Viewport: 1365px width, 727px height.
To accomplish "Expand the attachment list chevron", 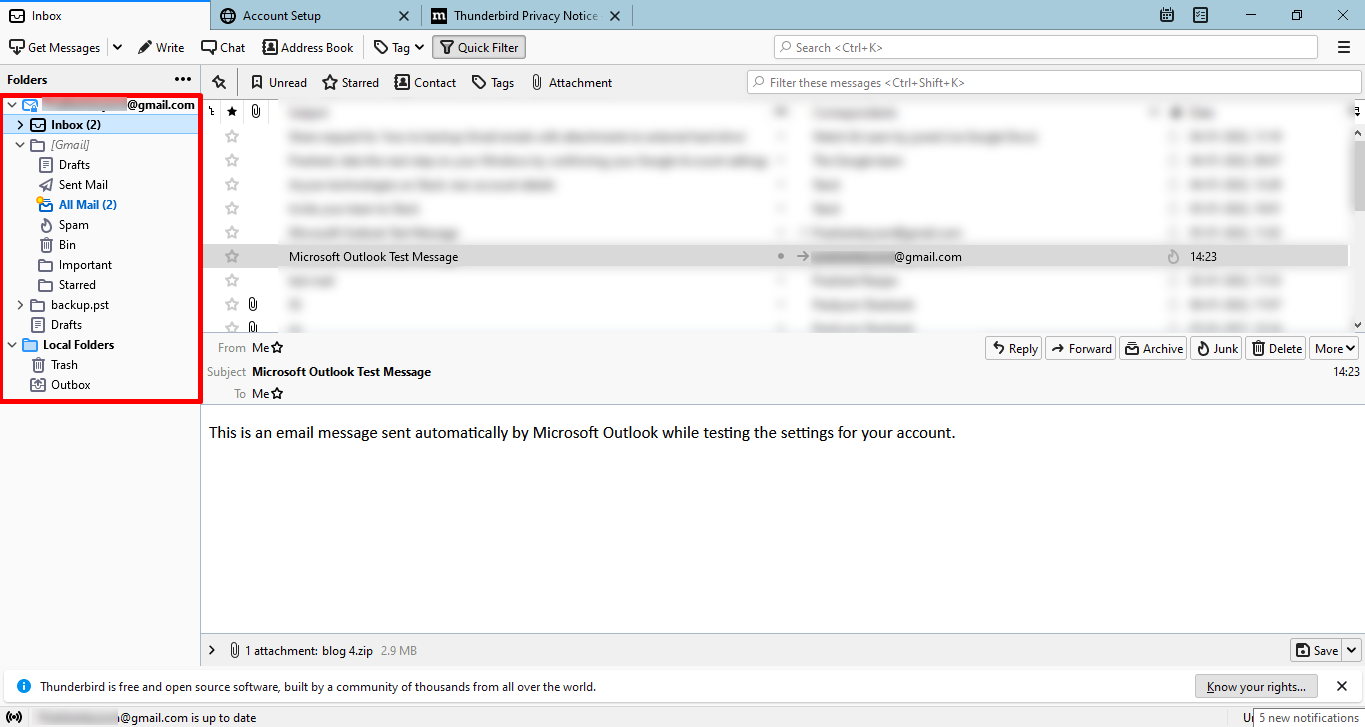I will click(x=212, y=650).
